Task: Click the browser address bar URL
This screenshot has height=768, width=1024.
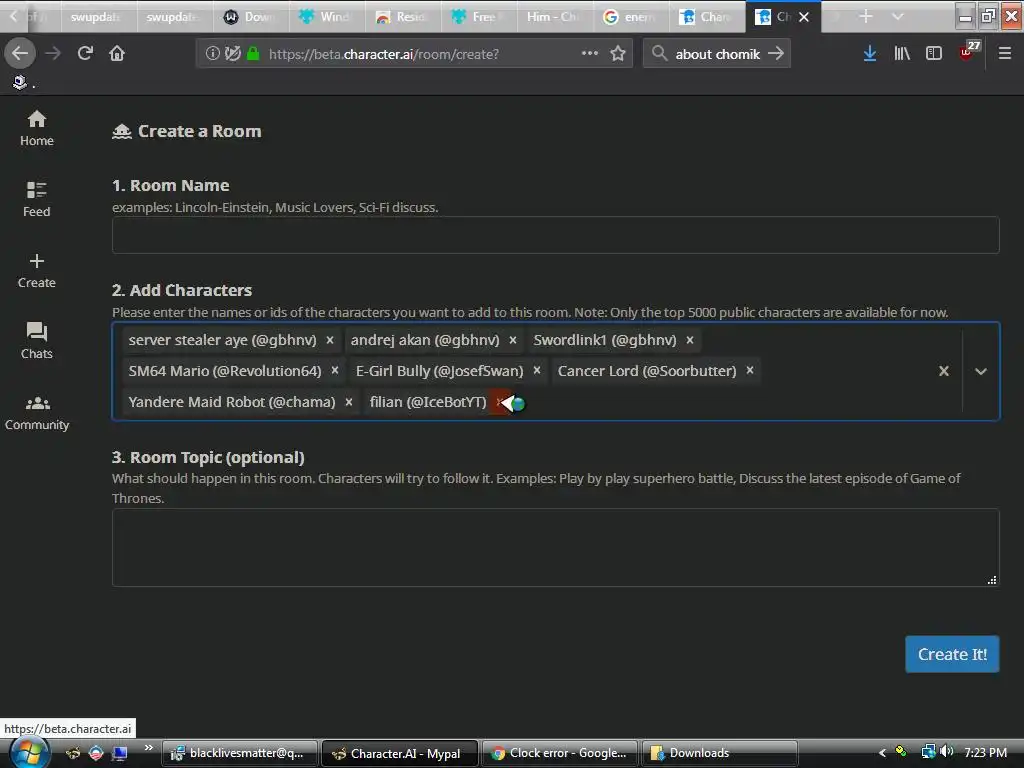Action: (384, 54)
